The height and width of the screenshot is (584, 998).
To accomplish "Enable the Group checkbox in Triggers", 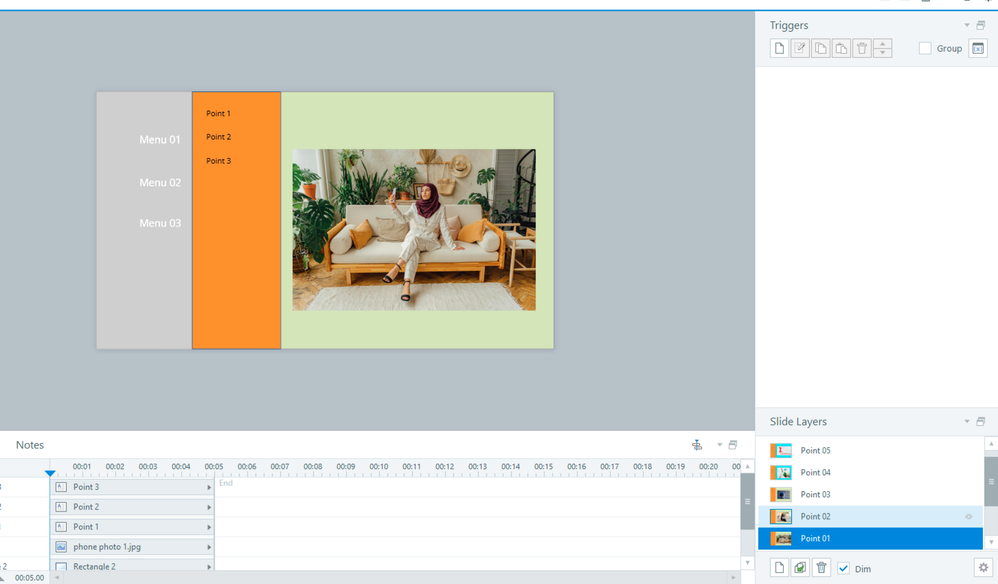I will (925, 49).
